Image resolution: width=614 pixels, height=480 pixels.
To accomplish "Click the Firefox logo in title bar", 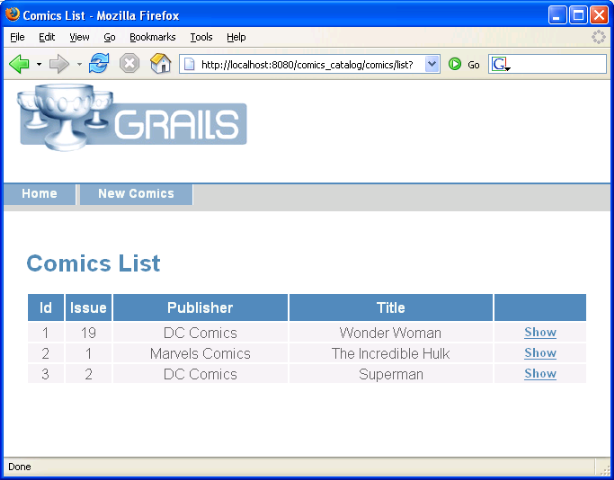I will [x=12, y=14].
